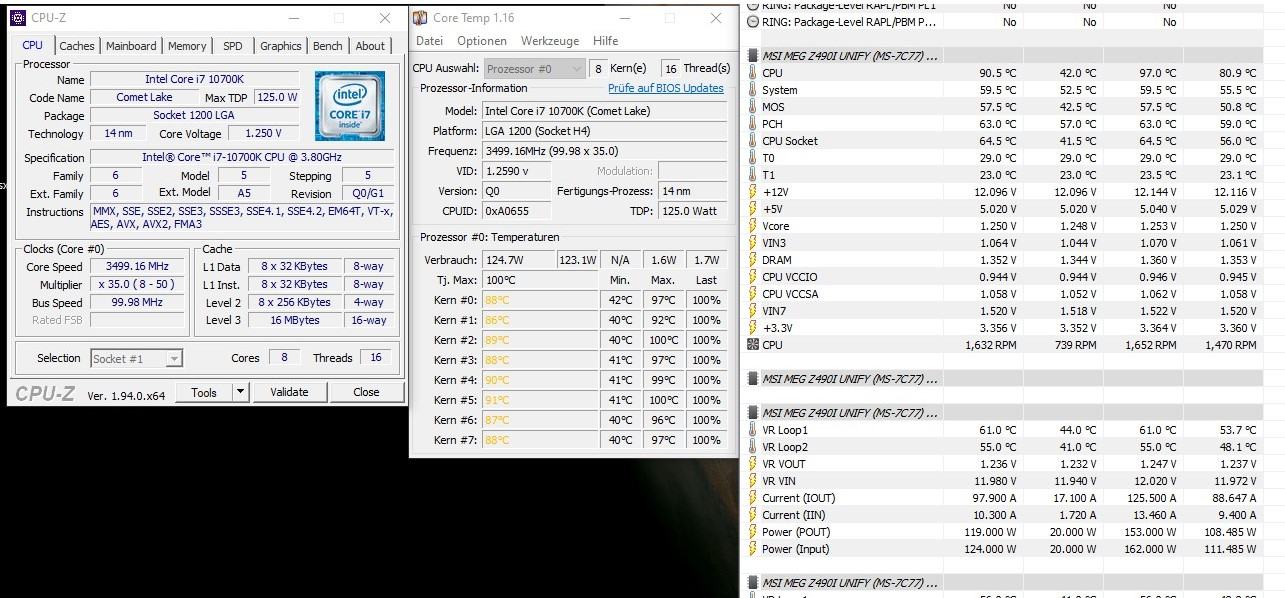Switch to the Mainboard tab

click(131, 46)
